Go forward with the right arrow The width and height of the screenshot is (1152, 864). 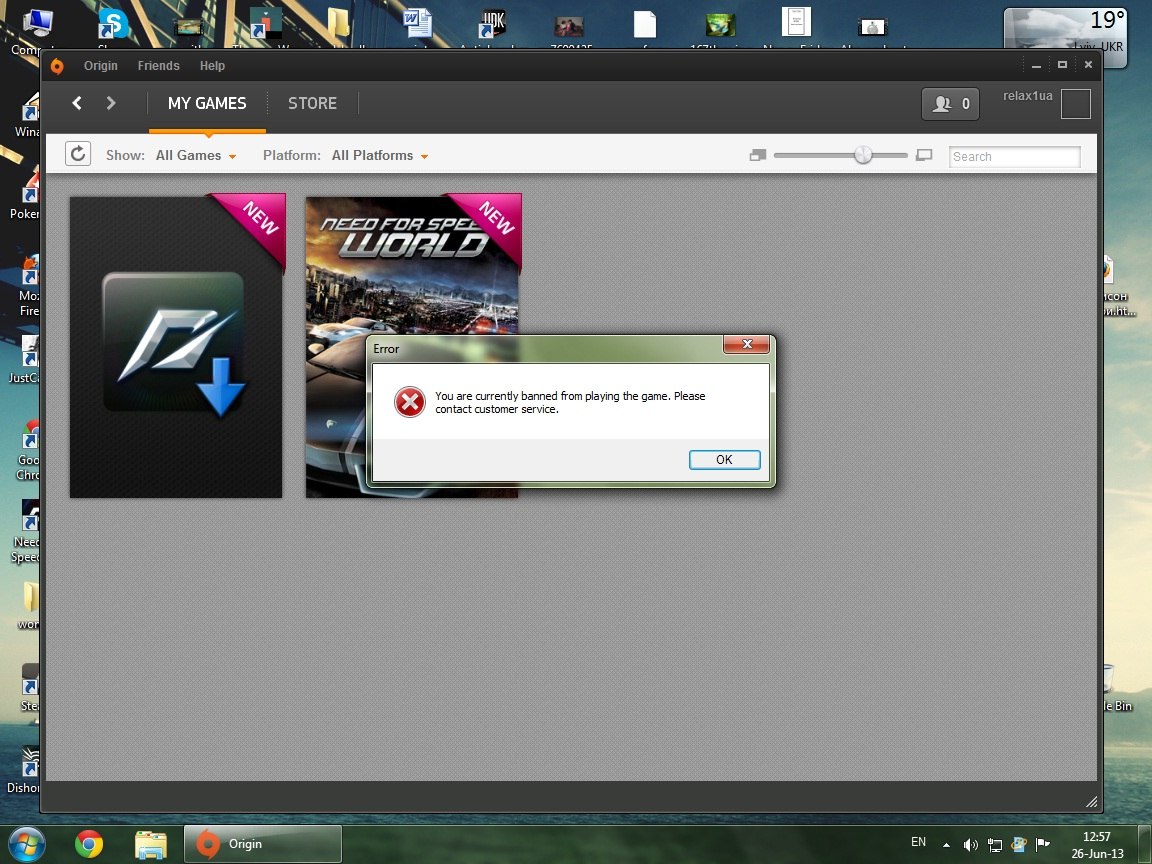click(x=111, y=103)
